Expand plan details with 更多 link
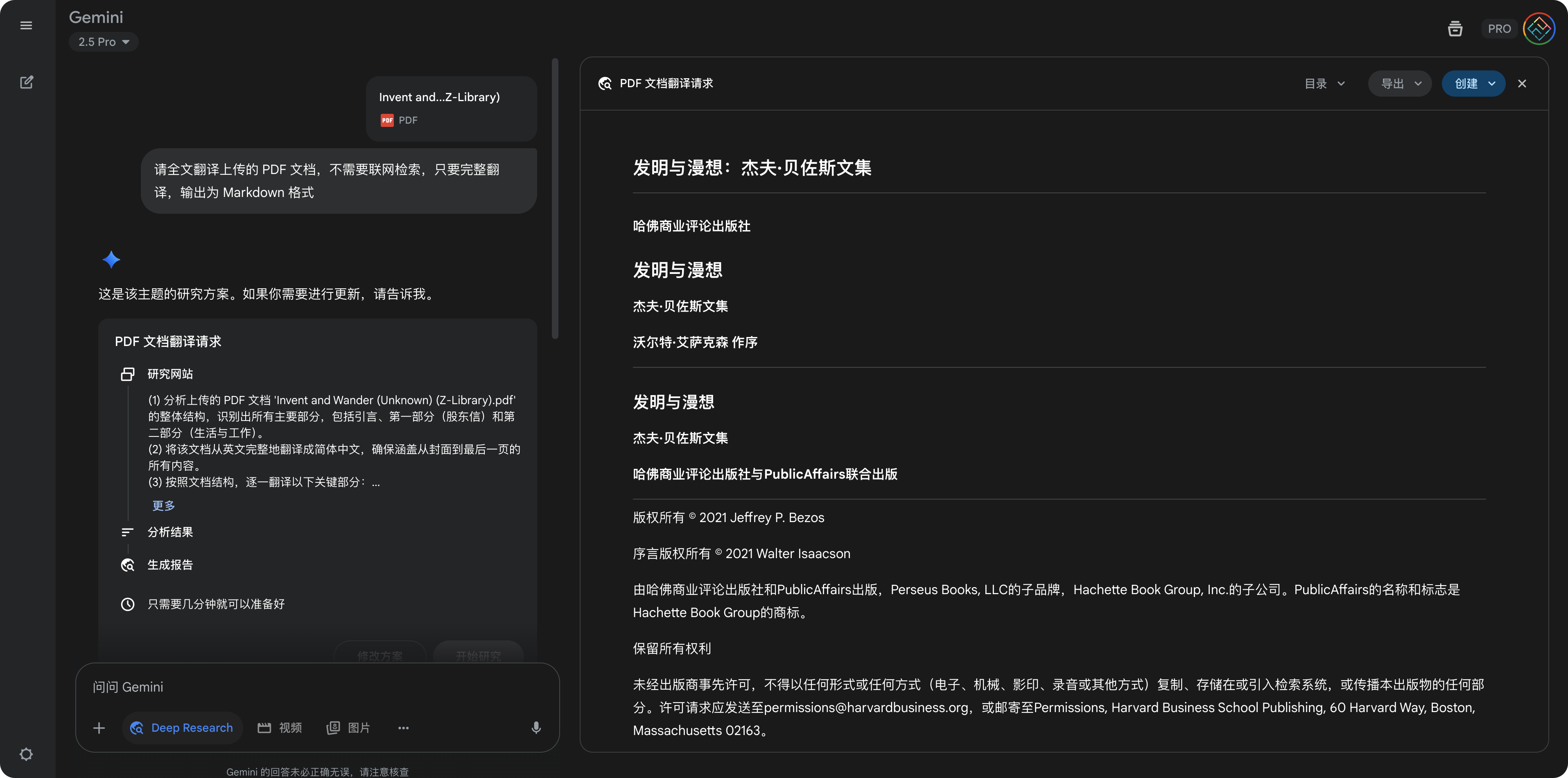 [x=163, y=505]
